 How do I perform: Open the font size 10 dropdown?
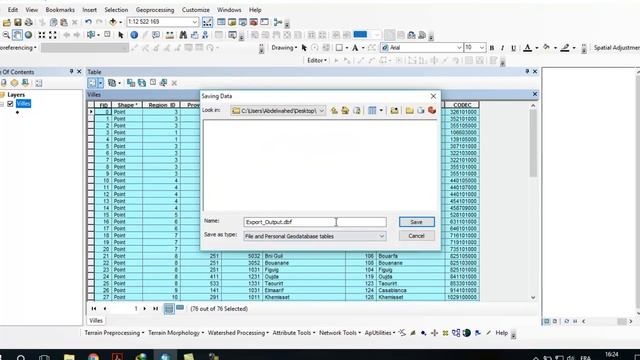(482, 48)
